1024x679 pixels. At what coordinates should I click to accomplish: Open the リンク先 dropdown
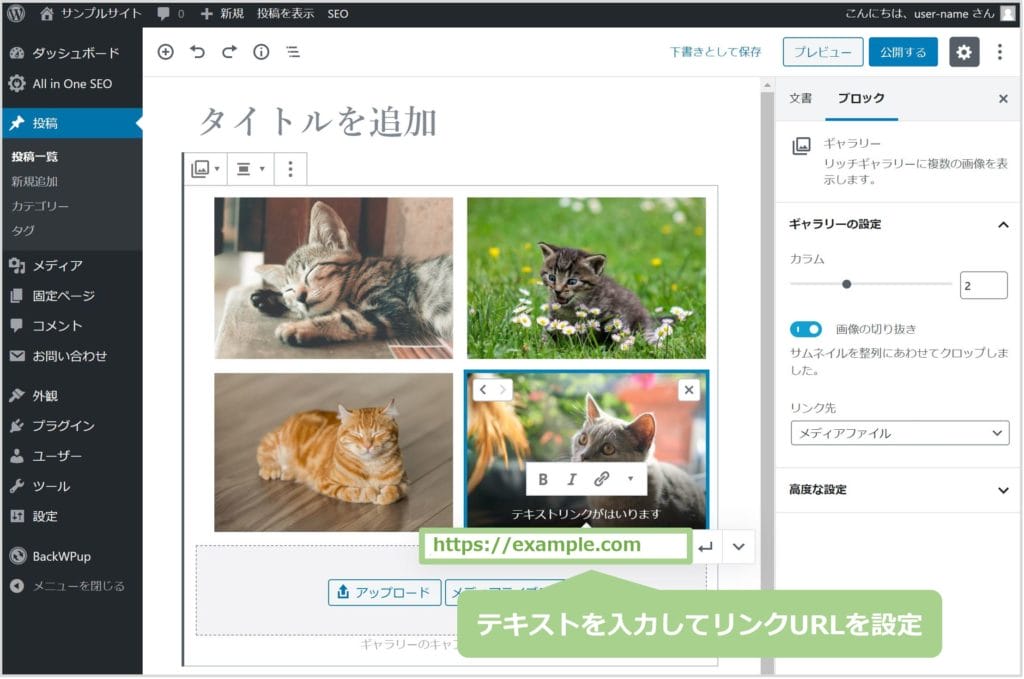(899, 433)
